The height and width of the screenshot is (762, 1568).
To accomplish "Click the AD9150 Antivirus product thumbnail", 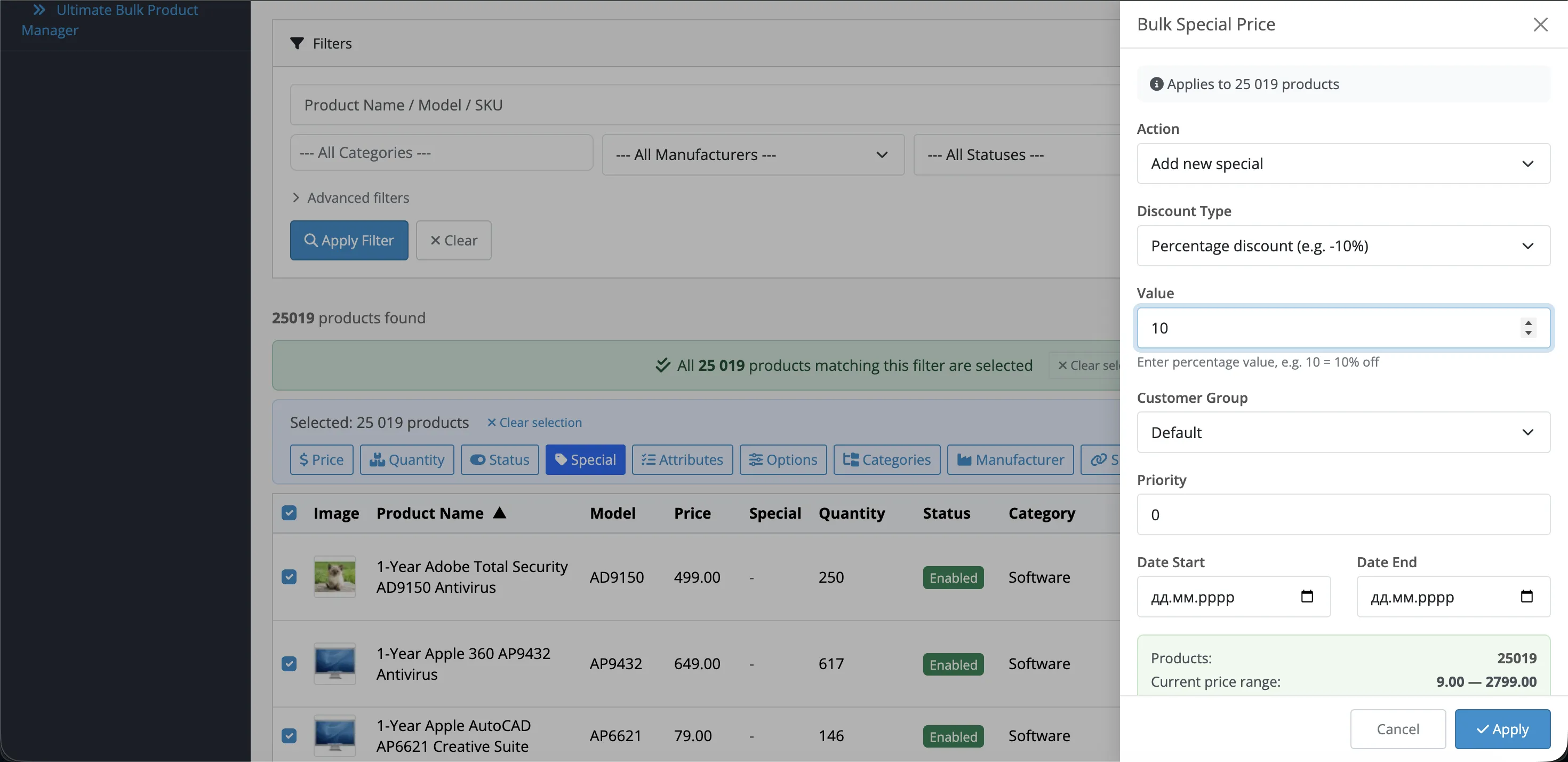I will [335, 577].
